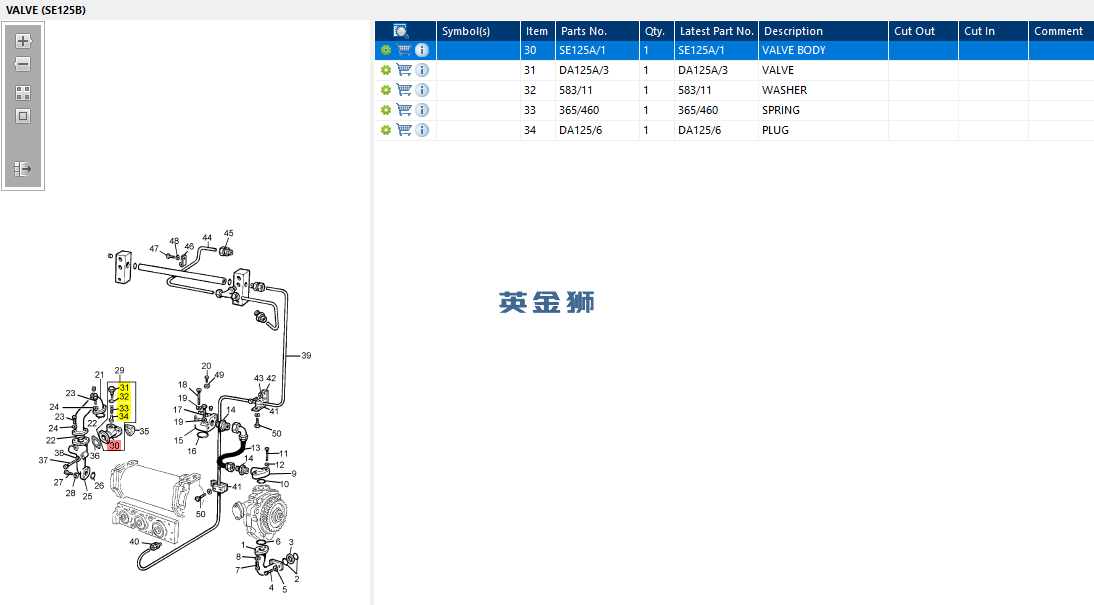Zoom out of the parts diagram
Image resolution: width=1094 pixels, height=605 pixels.
[23, 64]
